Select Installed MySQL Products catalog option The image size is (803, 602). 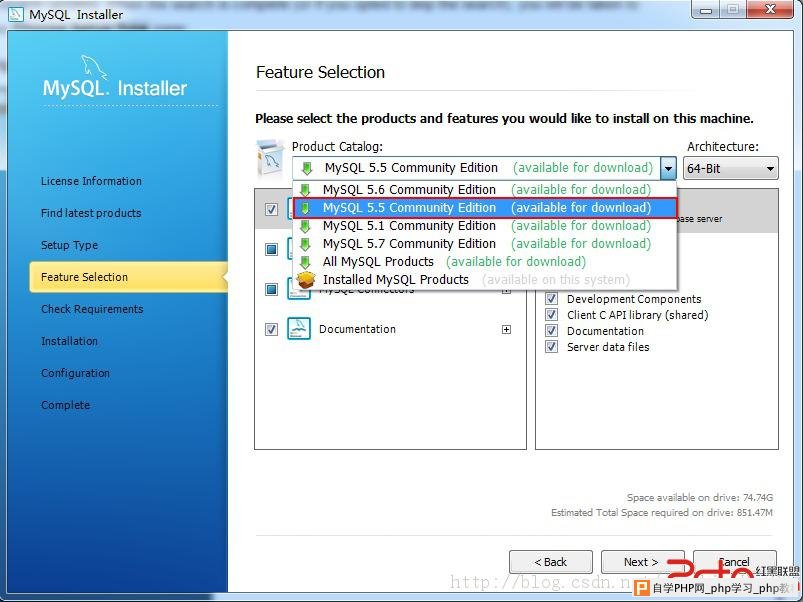[x=485, y=280]
